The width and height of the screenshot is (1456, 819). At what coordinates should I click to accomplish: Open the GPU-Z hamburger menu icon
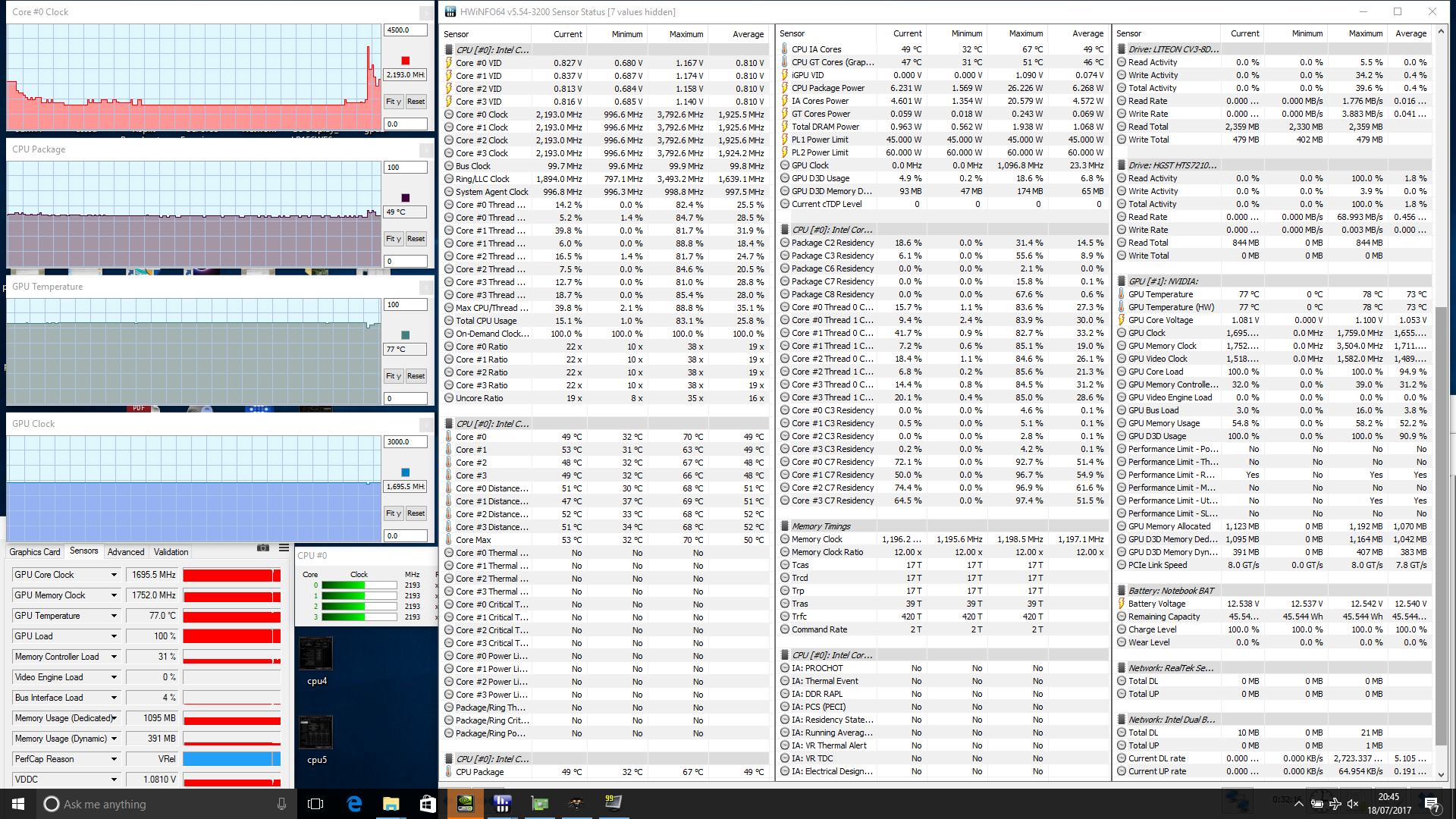pyautogui.click(x=284, y=548)
